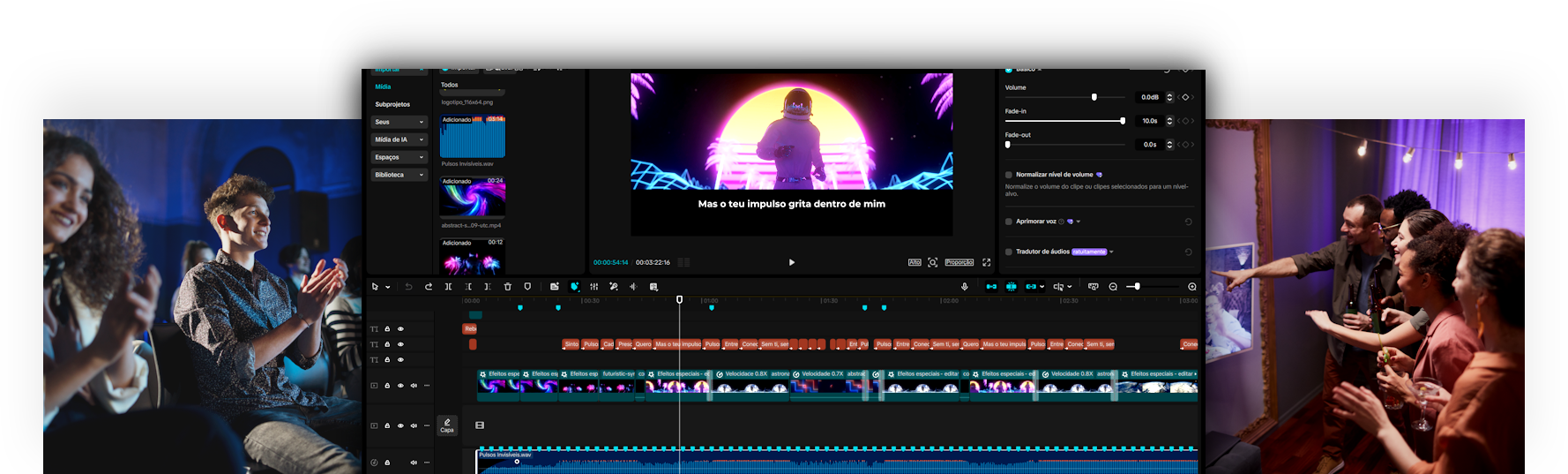Click the Capa cover edit button
This screenshot has height=474, width=1568.
[447, 425]
